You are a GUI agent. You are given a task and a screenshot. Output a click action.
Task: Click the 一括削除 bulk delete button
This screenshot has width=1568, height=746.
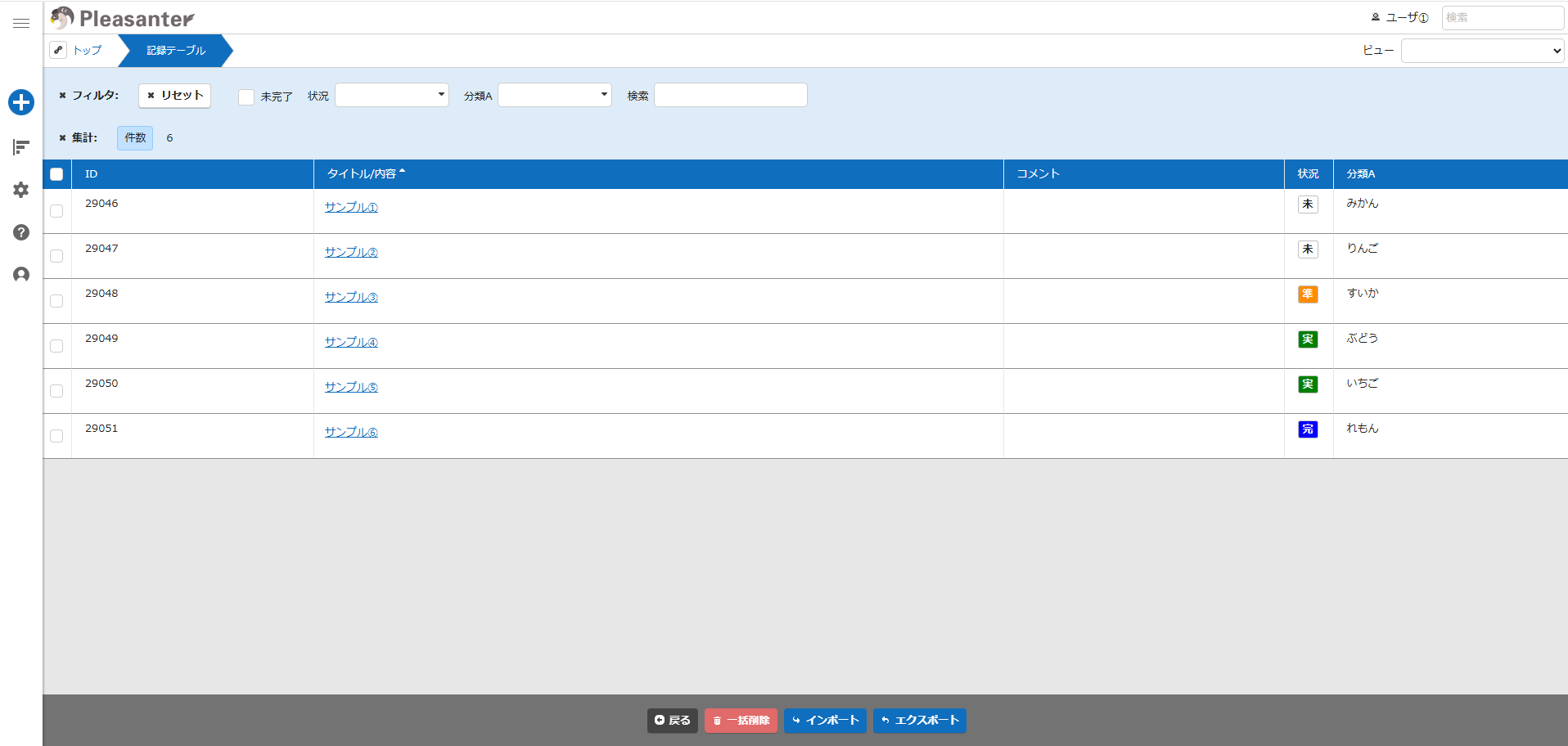[x=741, y=721]
